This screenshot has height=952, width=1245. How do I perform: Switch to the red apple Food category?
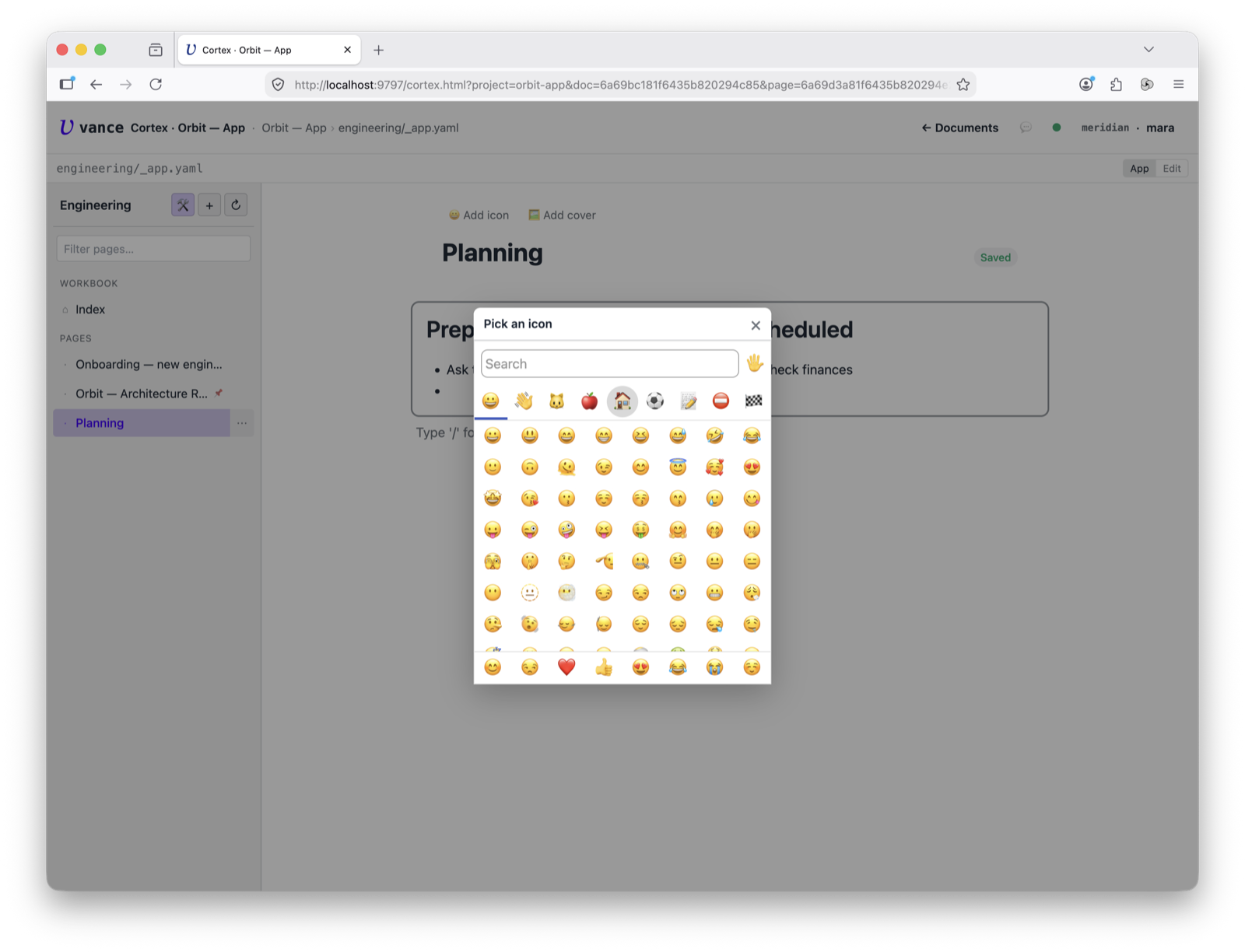click(590, 401)
